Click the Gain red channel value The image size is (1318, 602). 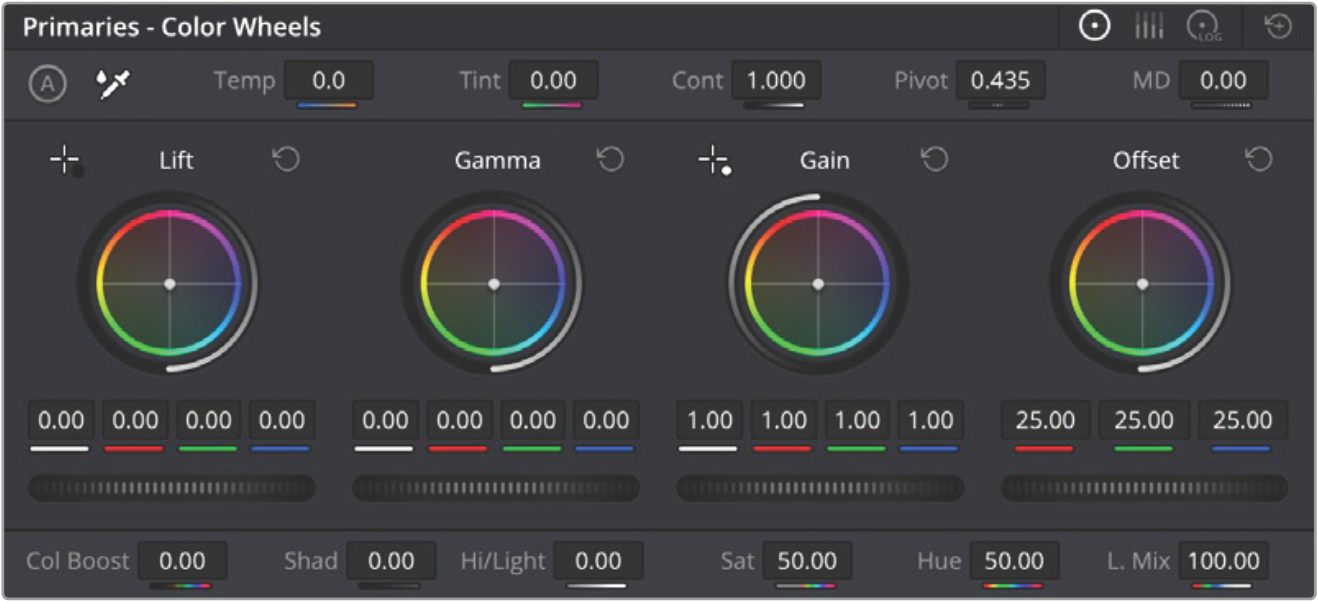click(x=783, y=420)
